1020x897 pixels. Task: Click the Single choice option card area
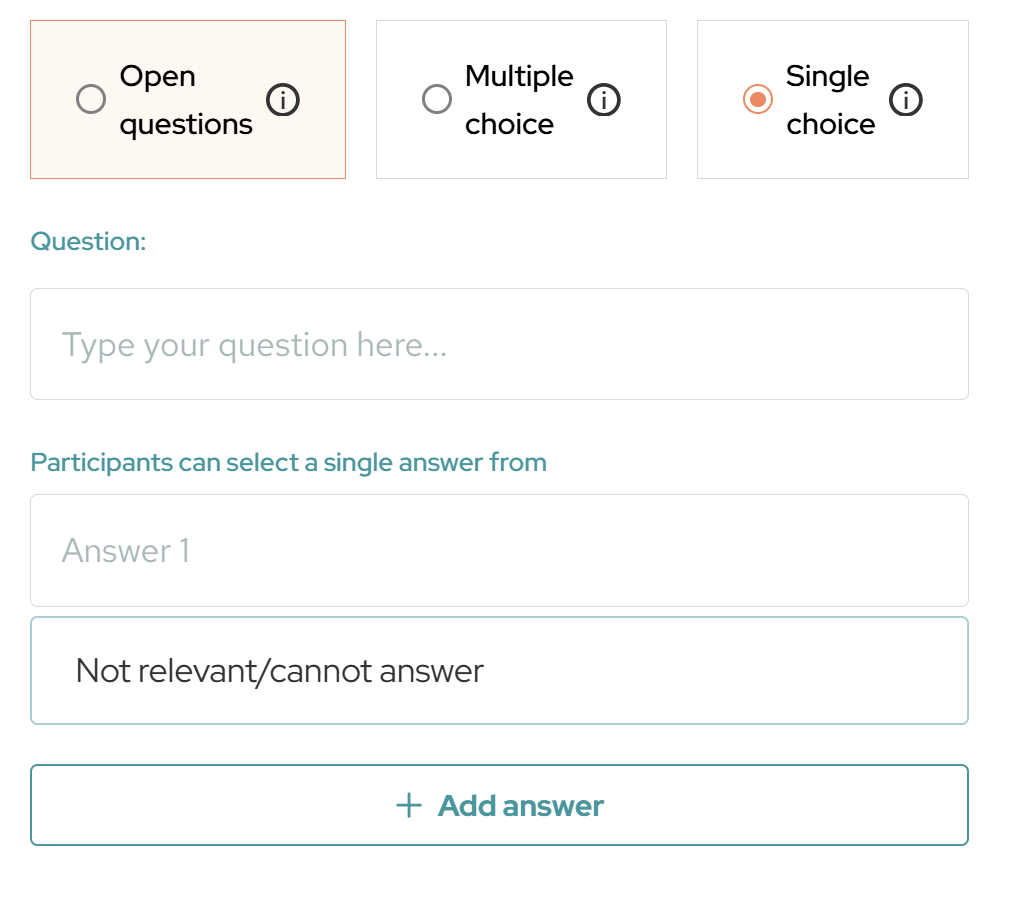(833, 100)
